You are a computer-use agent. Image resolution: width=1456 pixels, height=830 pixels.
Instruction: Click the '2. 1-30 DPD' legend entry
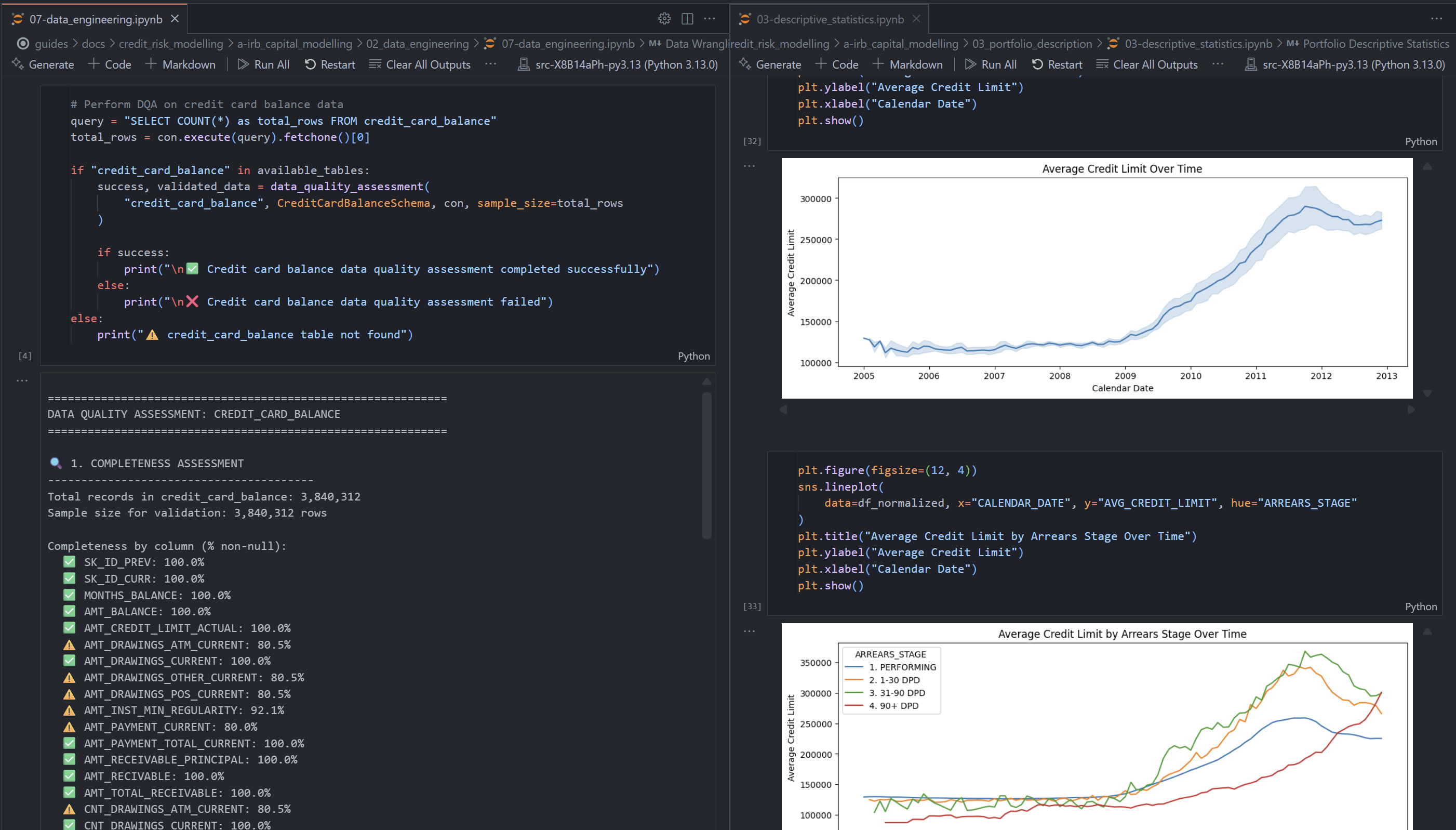coord(883,680)
